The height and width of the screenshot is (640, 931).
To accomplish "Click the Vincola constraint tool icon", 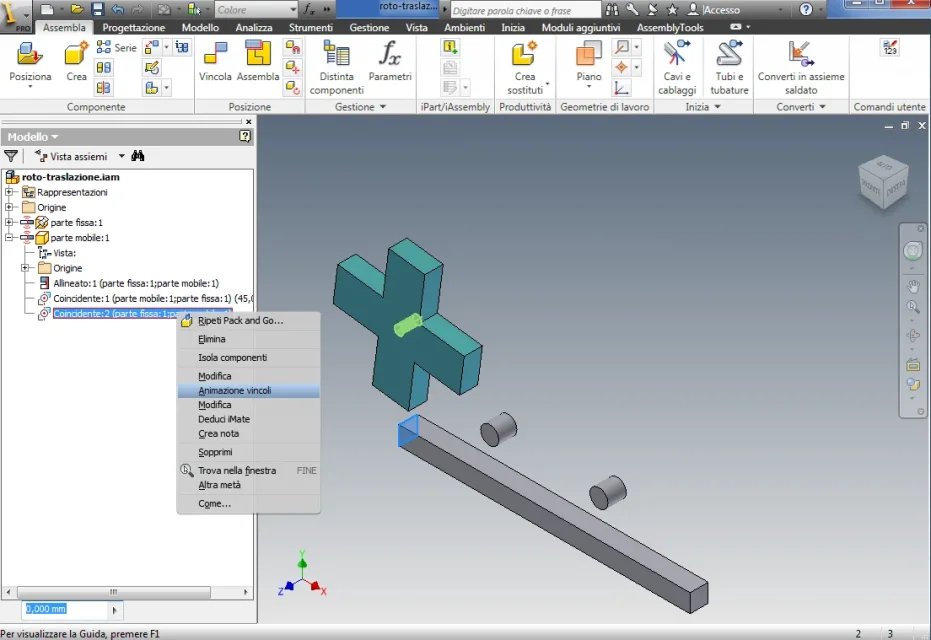I will coord(215,55).
